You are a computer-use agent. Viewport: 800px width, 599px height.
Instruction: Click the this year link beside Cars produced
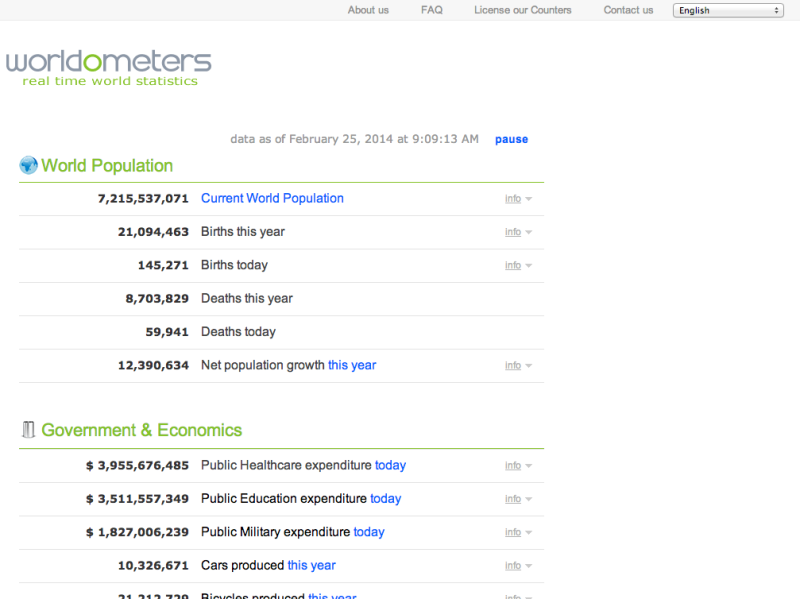tap(311, 565)
